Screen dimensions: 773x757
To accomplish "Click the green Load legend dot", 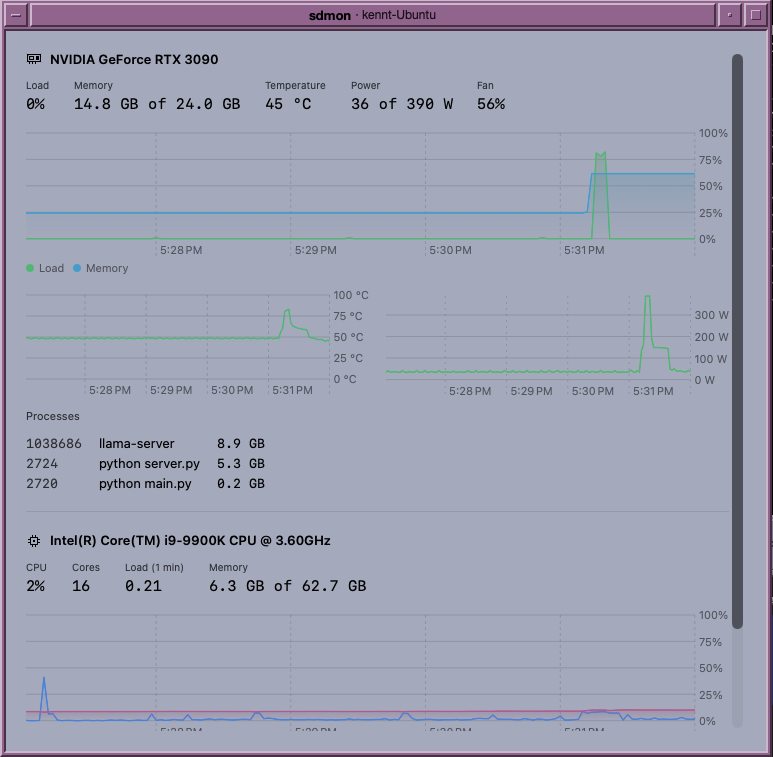I will click(30, 268).
